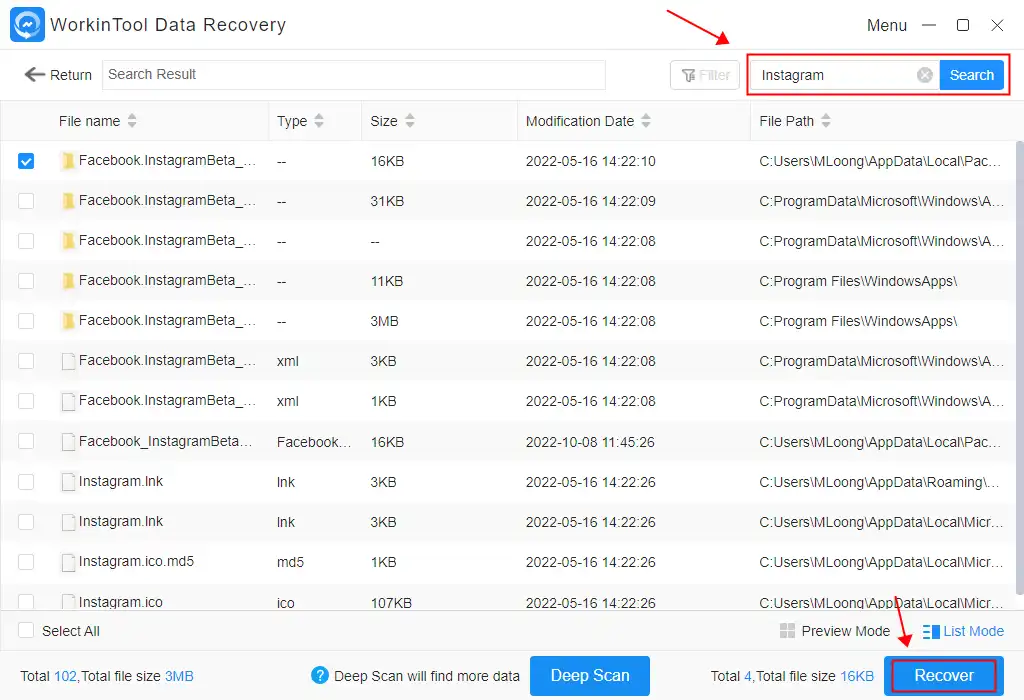Click the file icon of the 1KB xml row
Viewport: 1024px width, 700px height.
pos(68,401)
